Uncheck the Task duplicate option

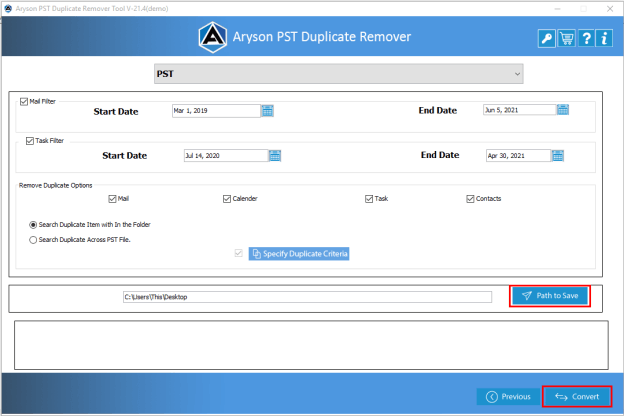click(x=369, y=199)
